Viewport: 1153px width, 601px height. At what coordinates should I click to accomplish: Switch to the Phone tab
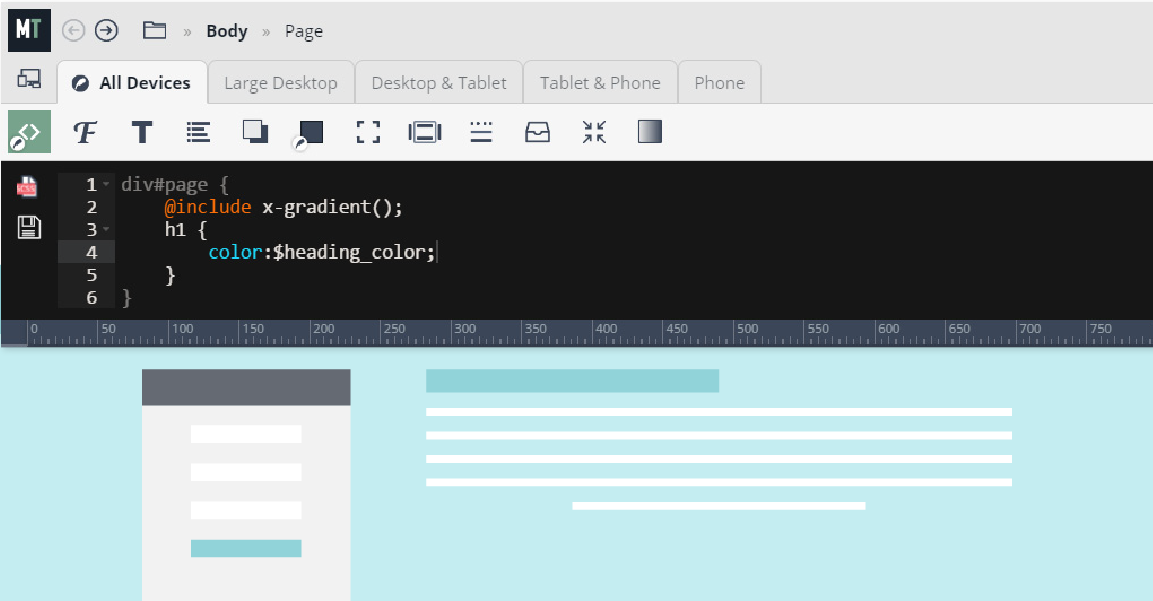point(719,82)
